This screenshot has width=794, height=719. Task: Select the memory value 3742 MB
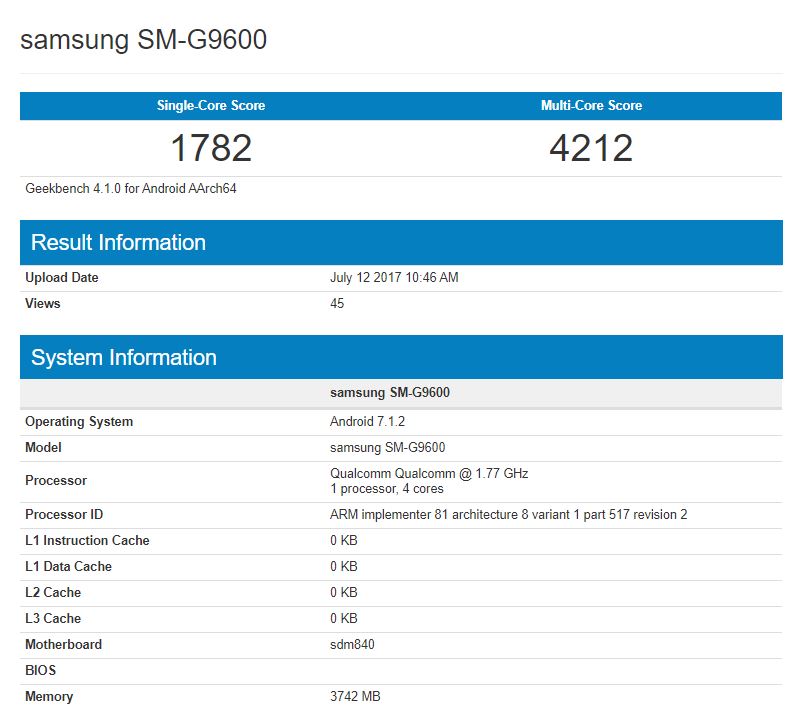[355, 697]
